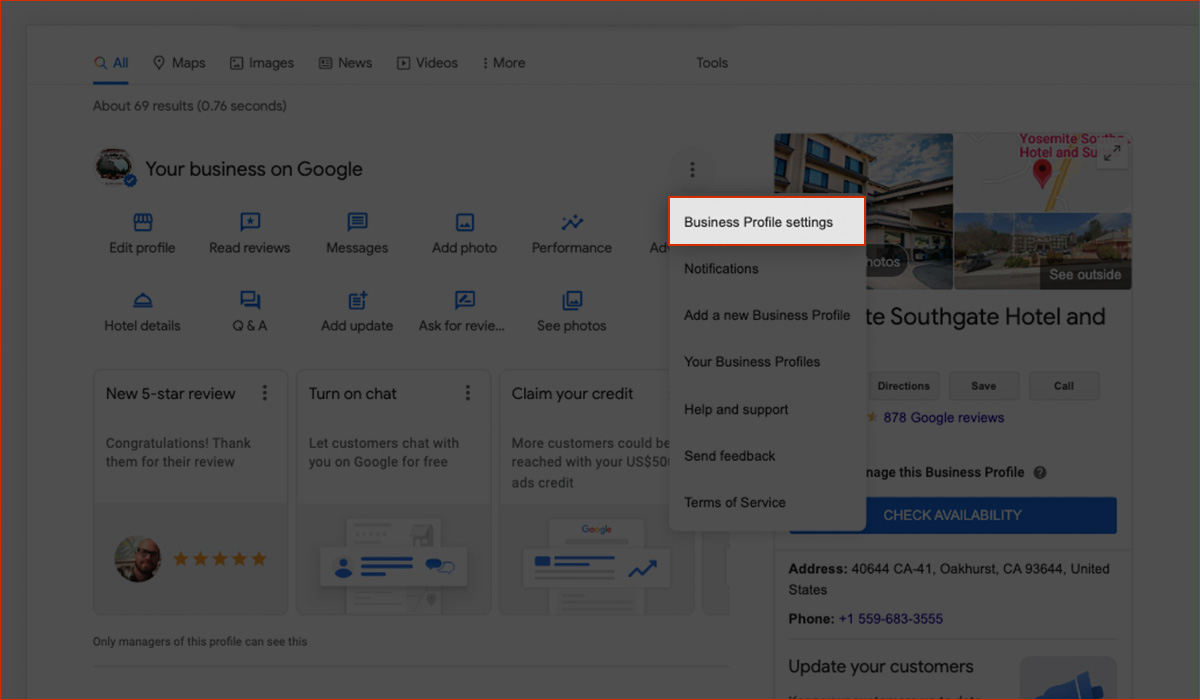Screen dimensions: 1200x700
Task: Open the Turn on chat card
Action: pyautogui.click(x=393, y=492)
